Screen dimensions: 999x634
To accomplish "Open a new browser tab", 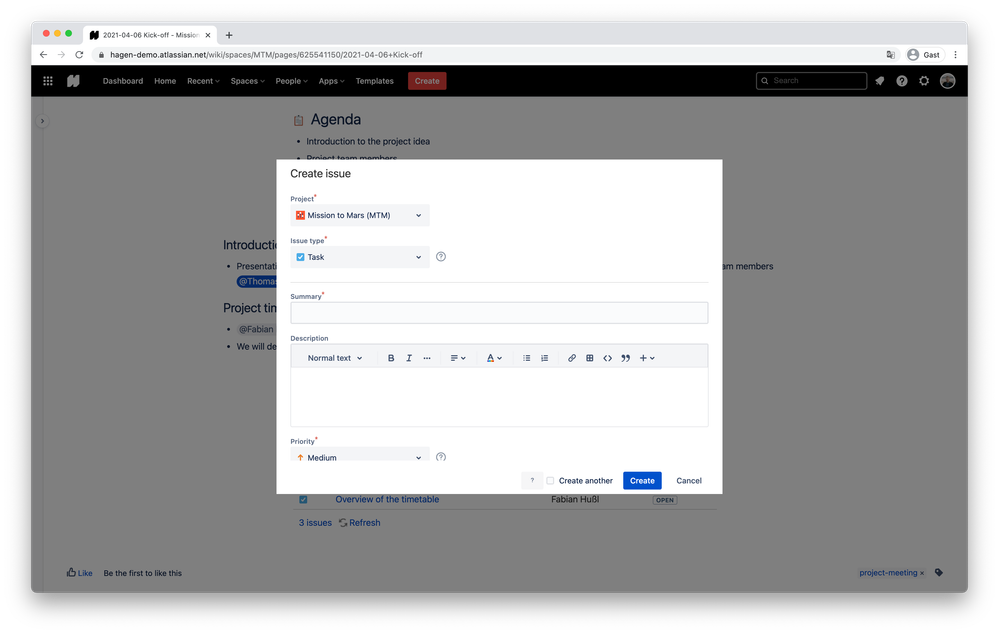I will point(229,35).
